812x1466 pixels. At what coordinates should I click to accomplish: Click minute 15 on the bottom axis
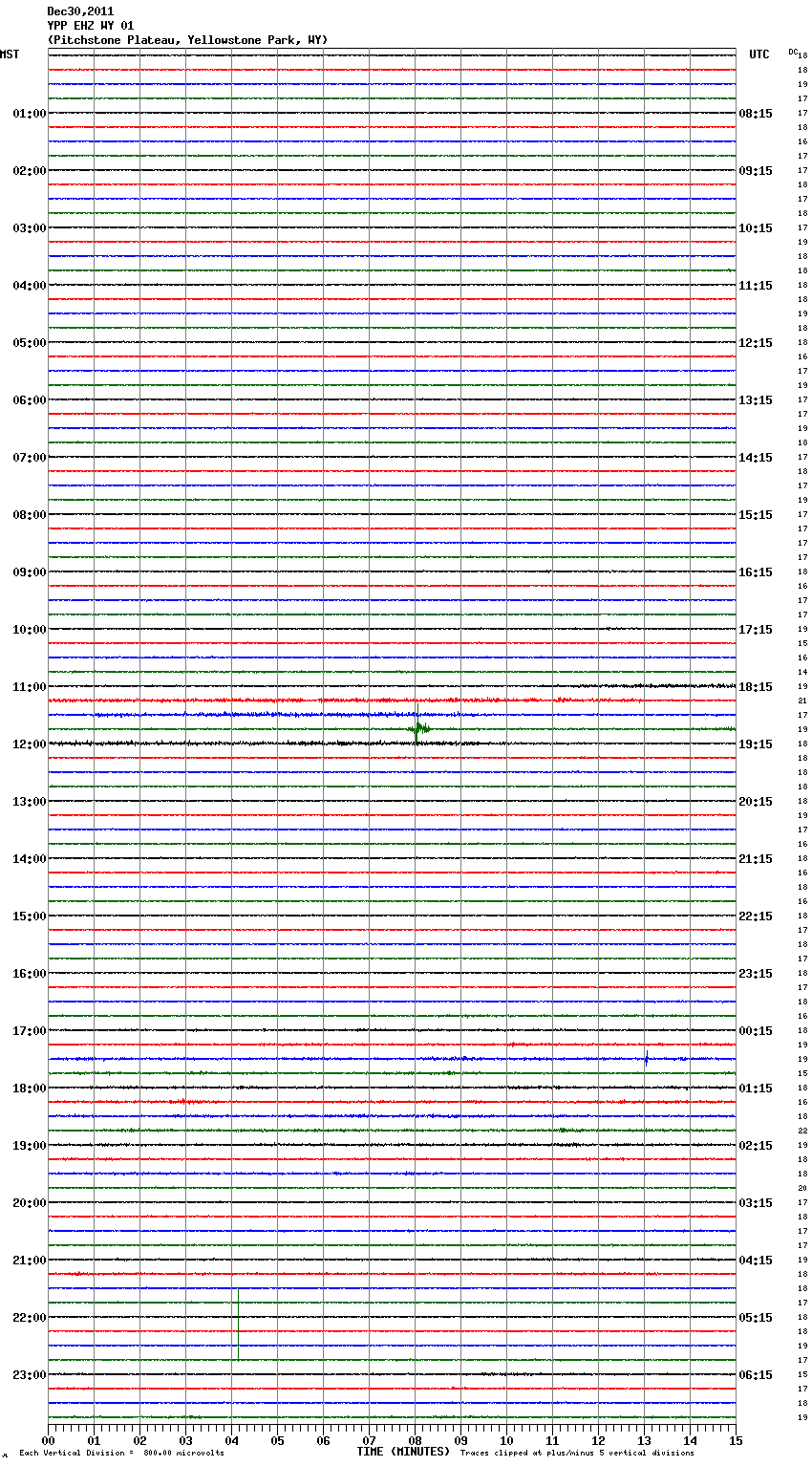point(736,1440)
